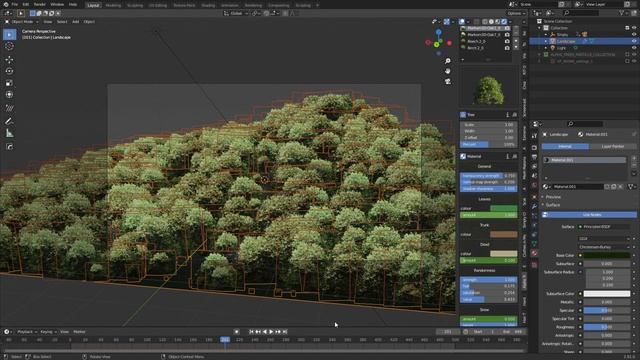Collapse the Collection tree in outliner
Screen dimensions: 640x360
[x=539, y=28]
